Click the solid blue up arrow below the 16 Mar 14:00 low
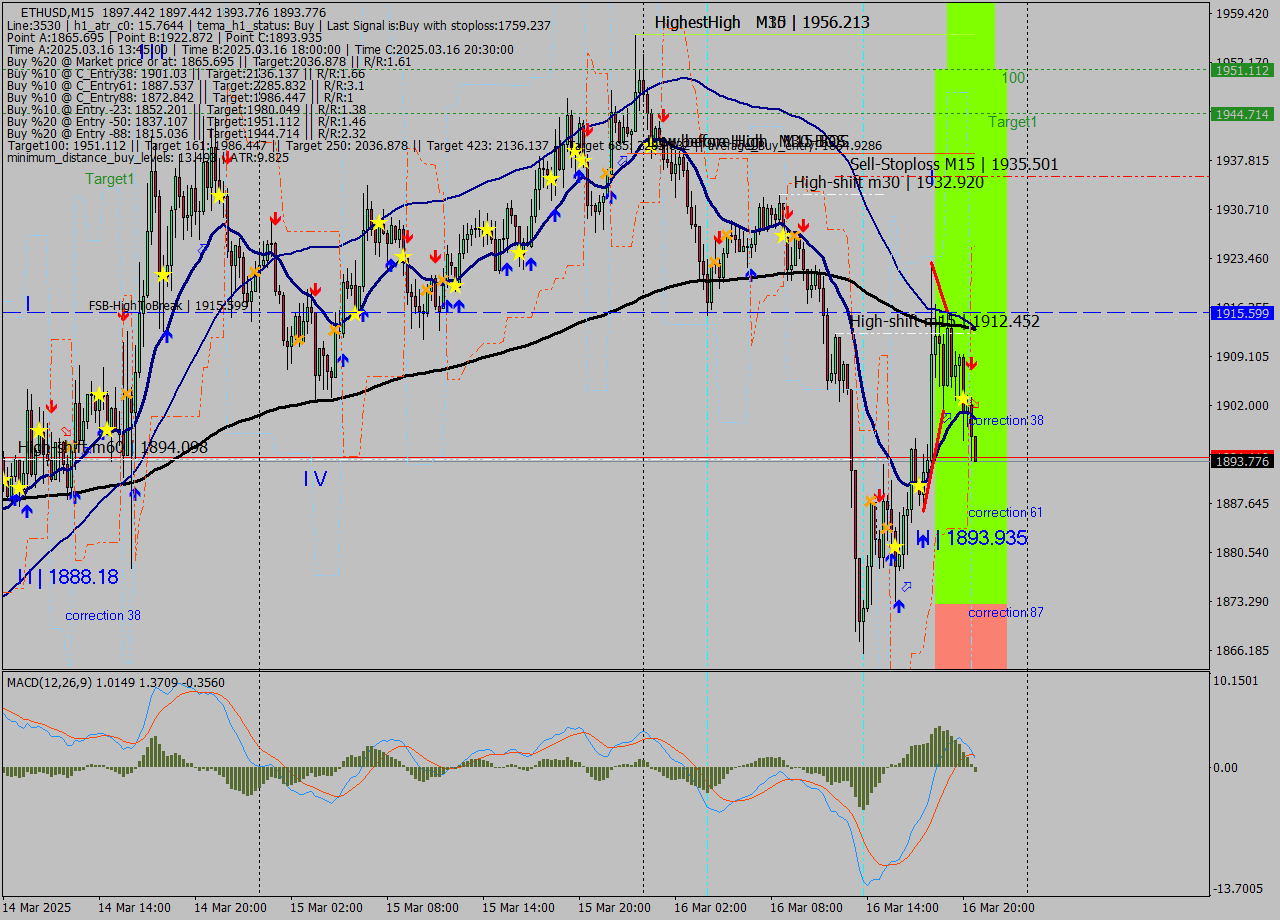The height and width of the screenshot is (920, 1280). (x=898, y=606)
